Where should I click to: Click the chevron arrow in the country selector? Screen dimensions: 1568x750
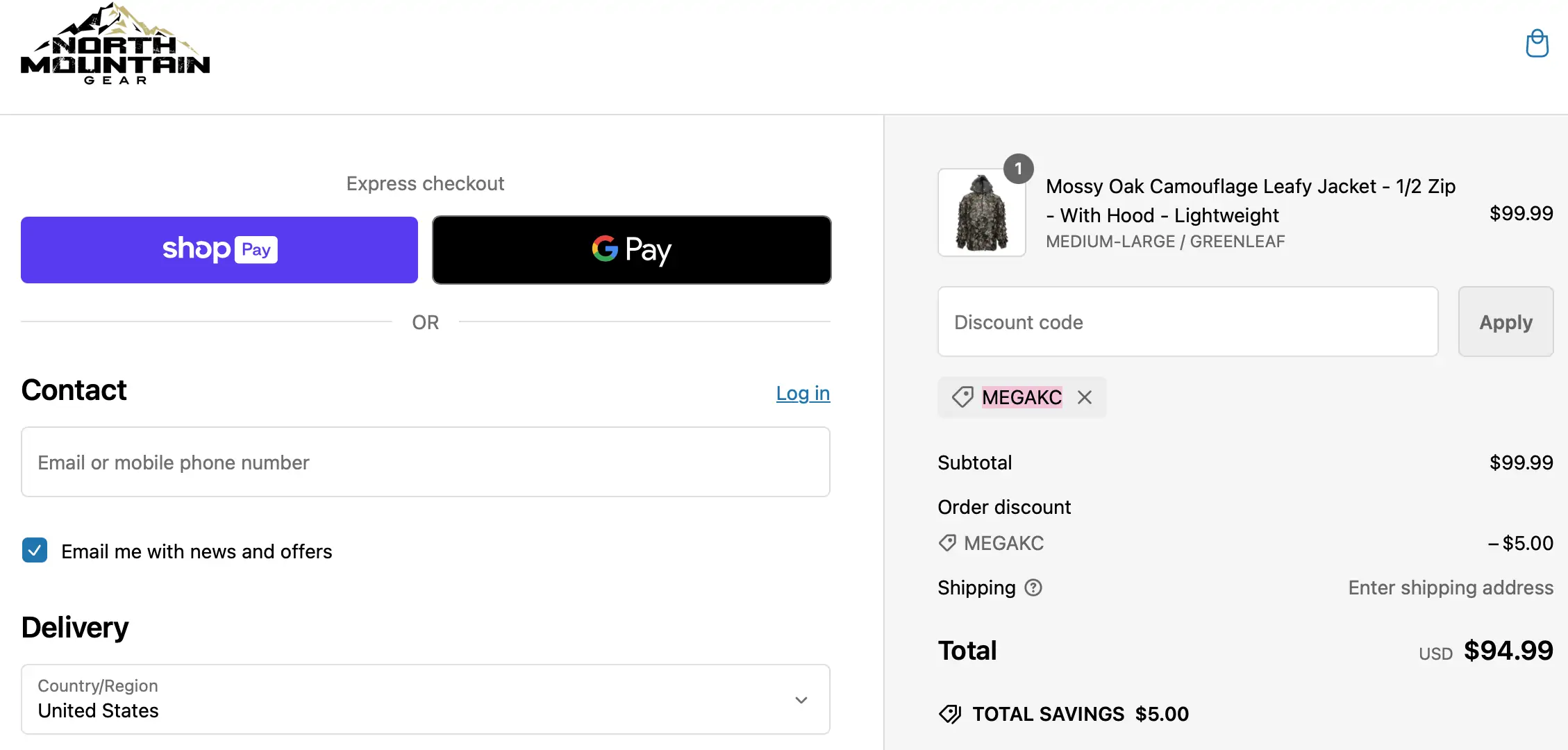[x=801, y=700]
